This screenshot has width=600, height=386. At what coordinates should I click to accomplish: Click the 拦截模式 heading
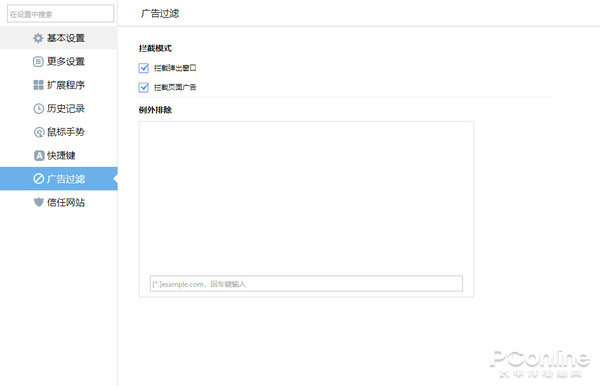pyautogui.click(x=155, y=49)
